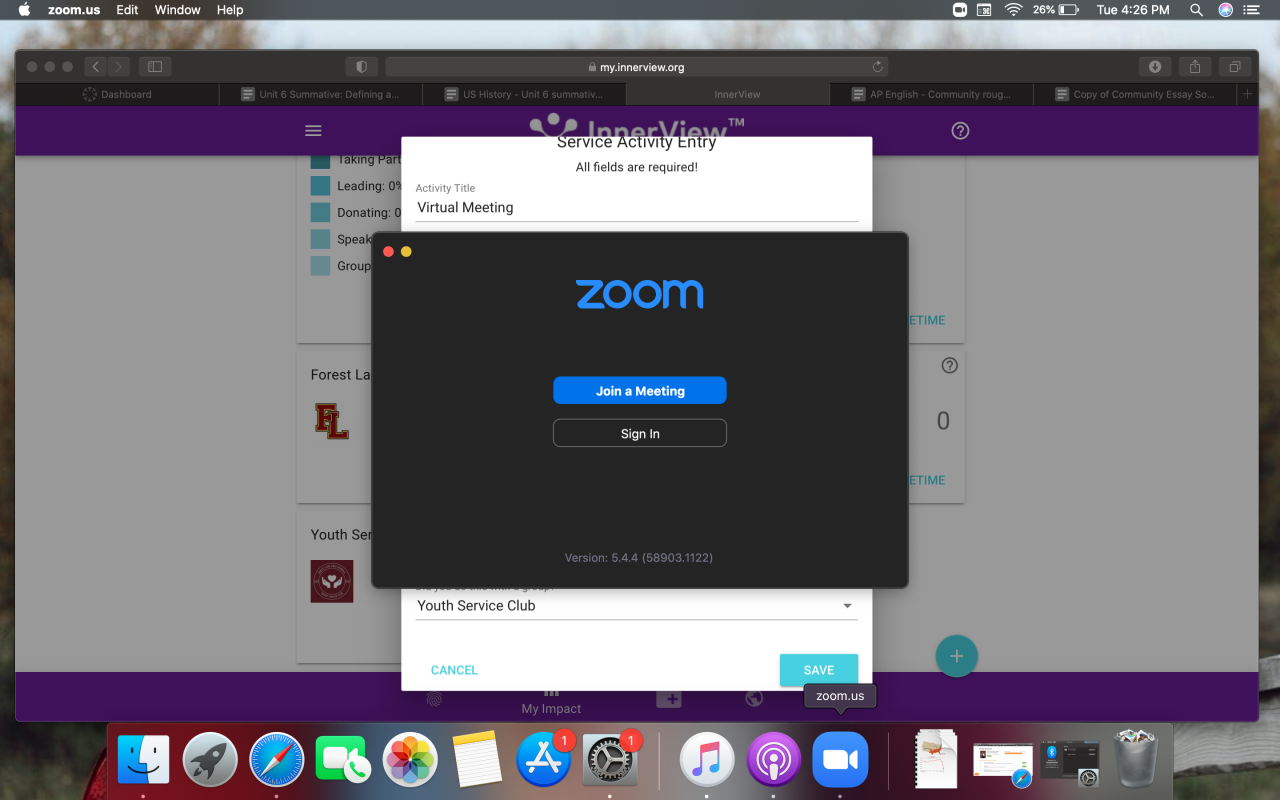Close the Zoom window with the red button
Viewport: 1280px width, 800px height.
pyautogui.click(x=388, y=251)
